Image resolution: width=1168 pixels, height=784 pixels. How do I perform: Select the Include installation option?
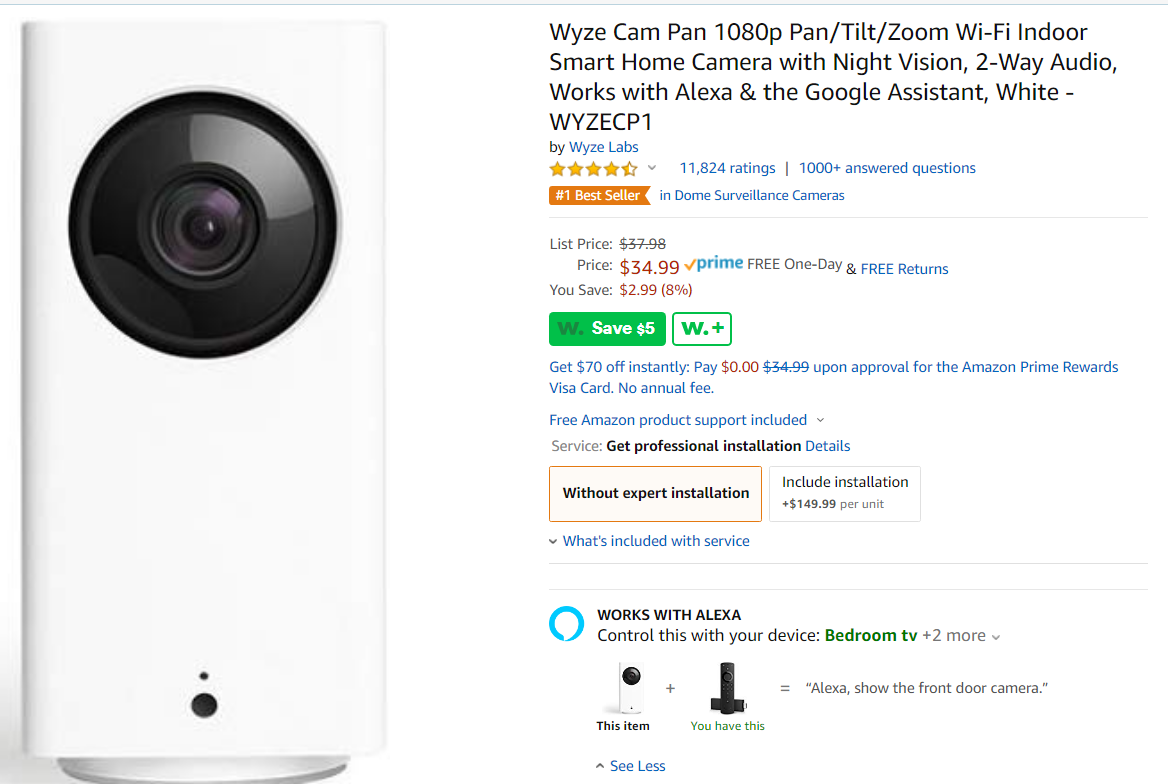tap(845, 493)
